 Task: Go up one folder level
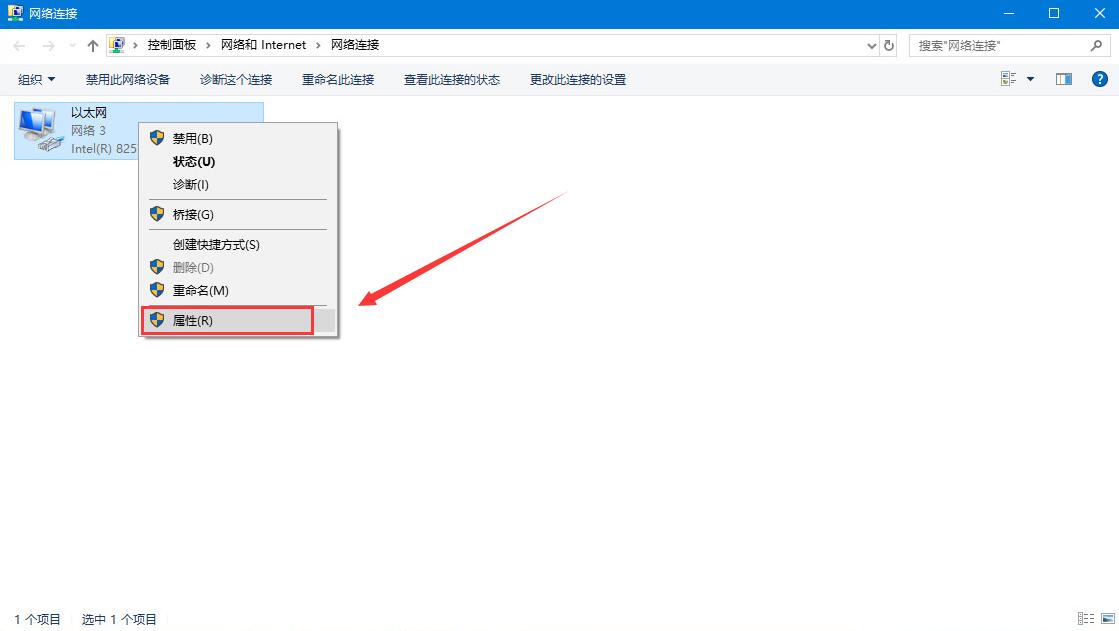[x=92, y=46]
